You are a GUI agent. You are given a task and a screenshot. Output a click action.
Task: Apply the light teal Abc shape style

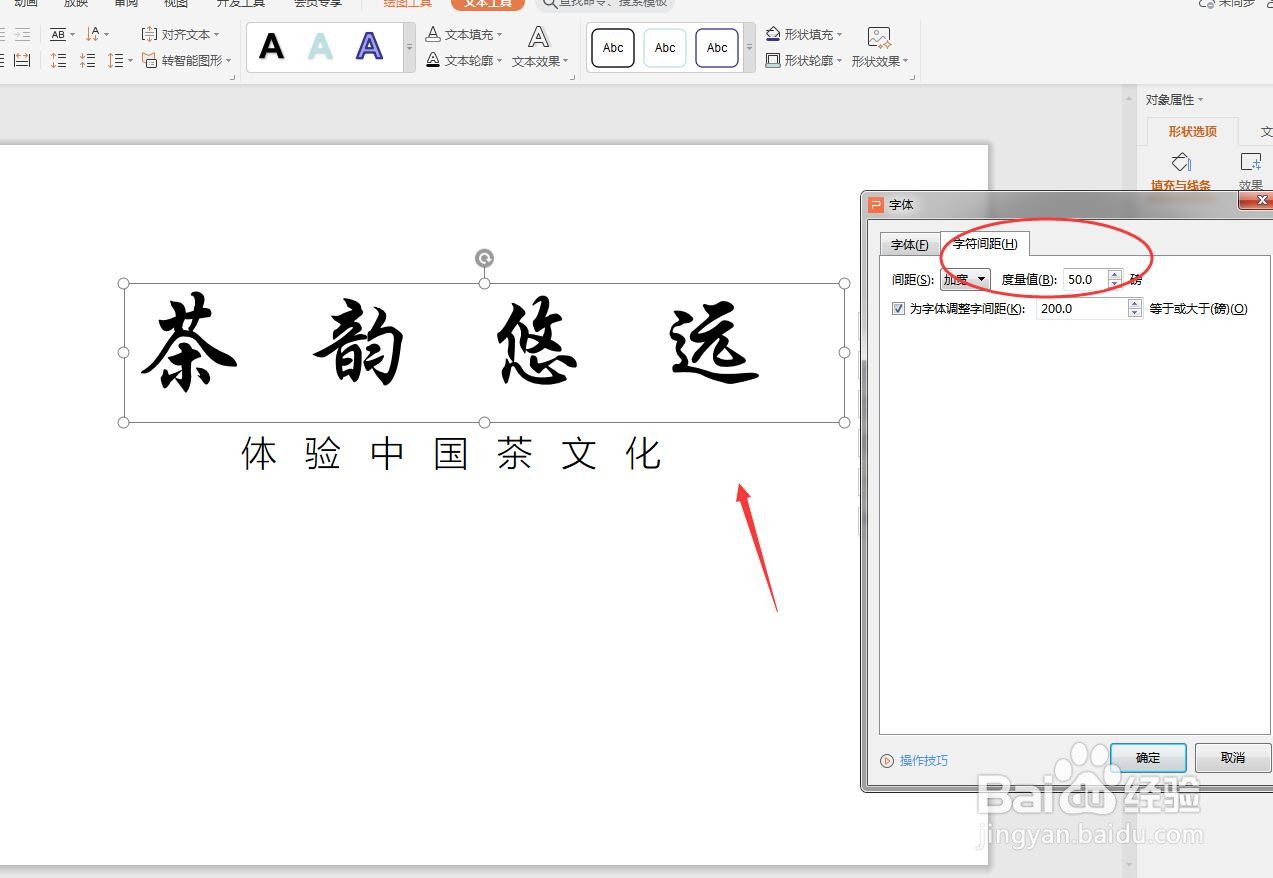(x=665, y=48)
